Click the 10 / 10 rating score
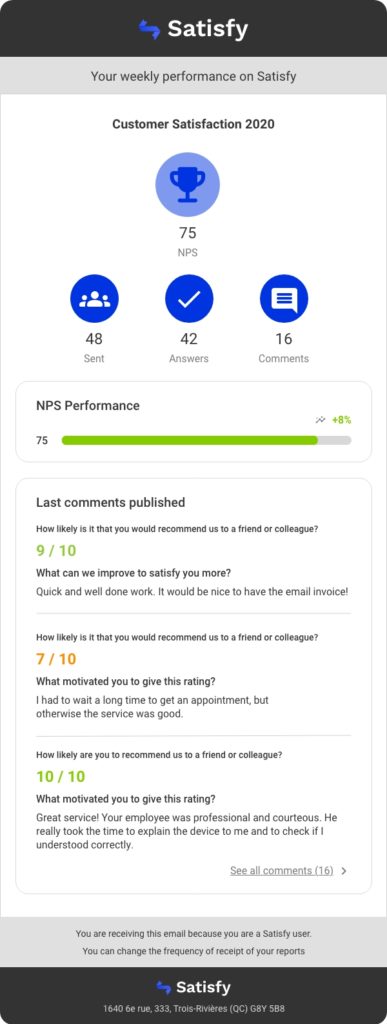 [x=61, y=776]
